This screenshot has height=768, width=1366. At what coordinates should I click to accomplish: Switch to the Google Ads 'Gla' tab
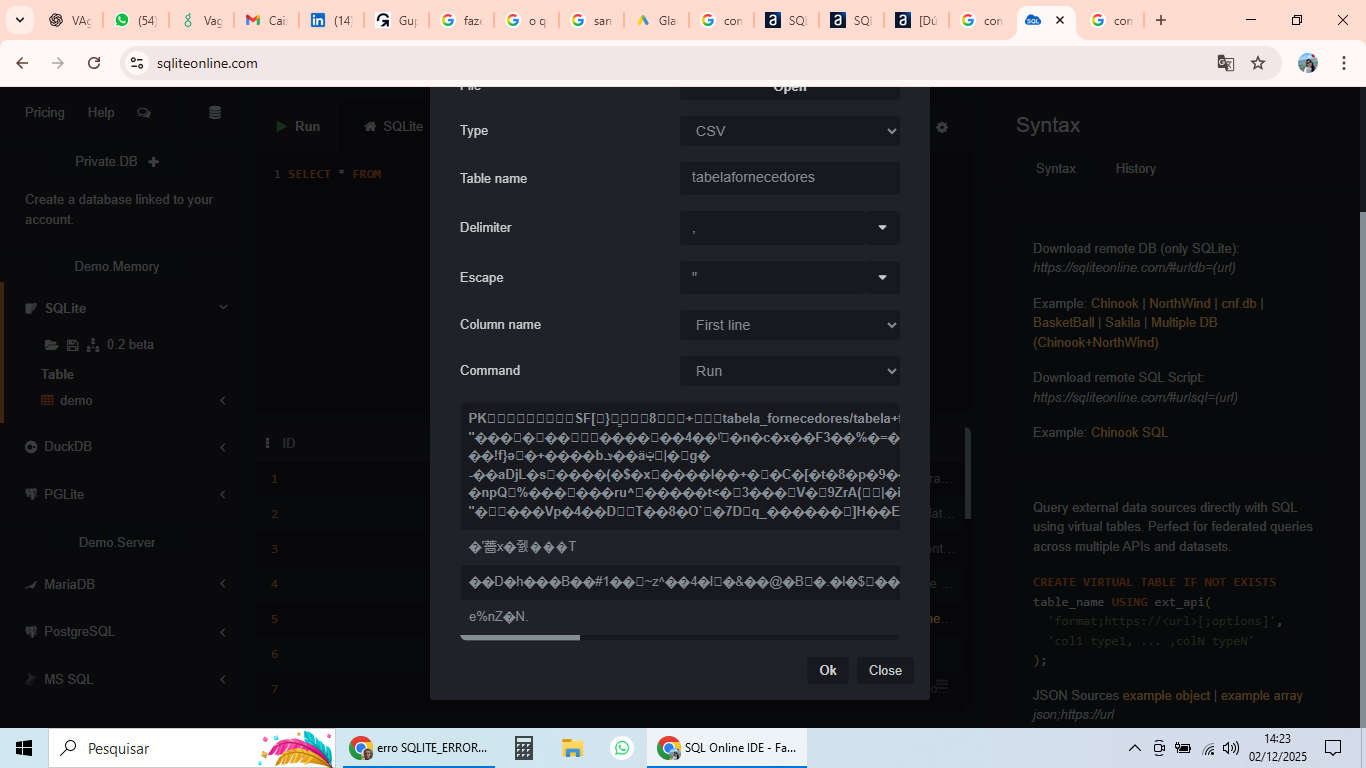pyautogui.click(x=655, y=20)
